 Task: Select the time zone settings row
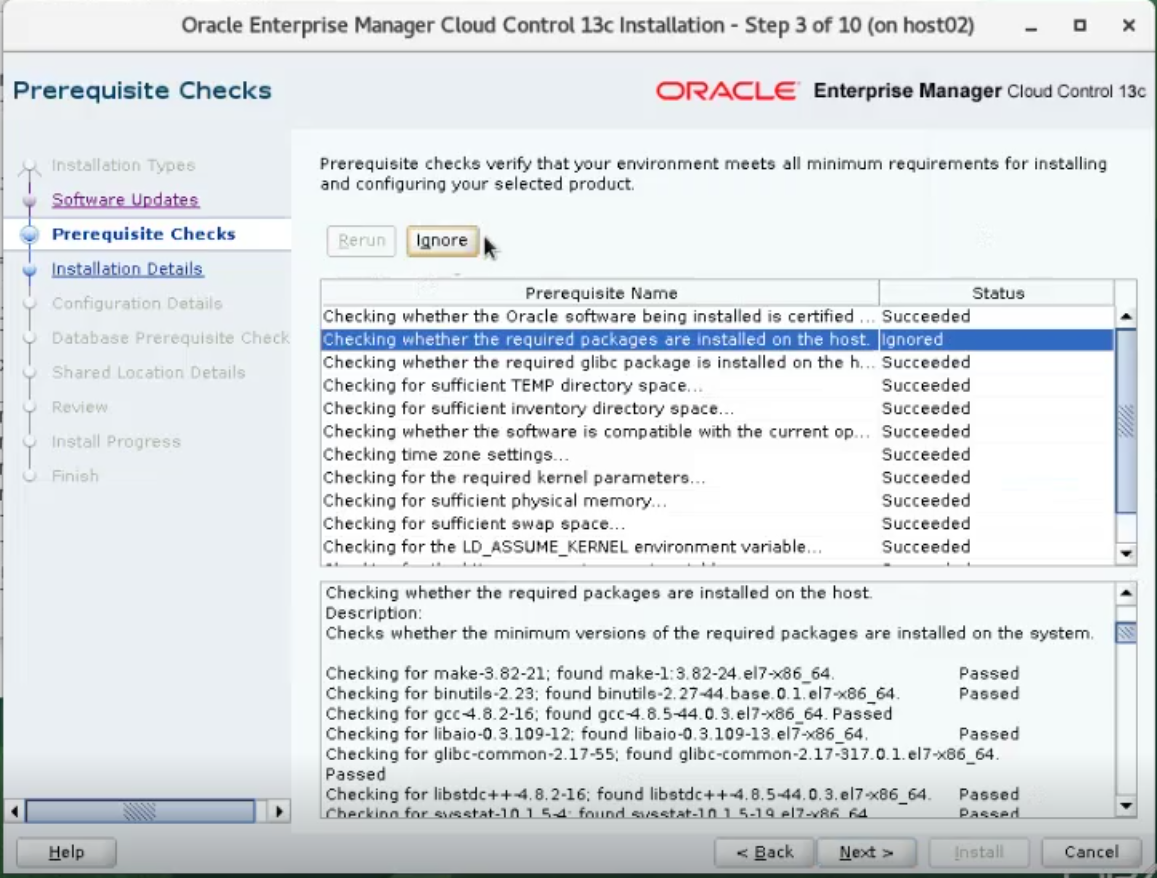717,454
